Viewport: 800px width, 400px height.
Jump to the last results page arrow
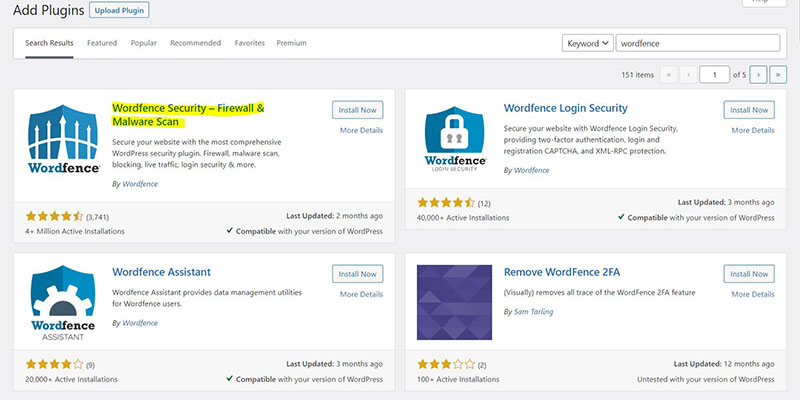[778, 74]
